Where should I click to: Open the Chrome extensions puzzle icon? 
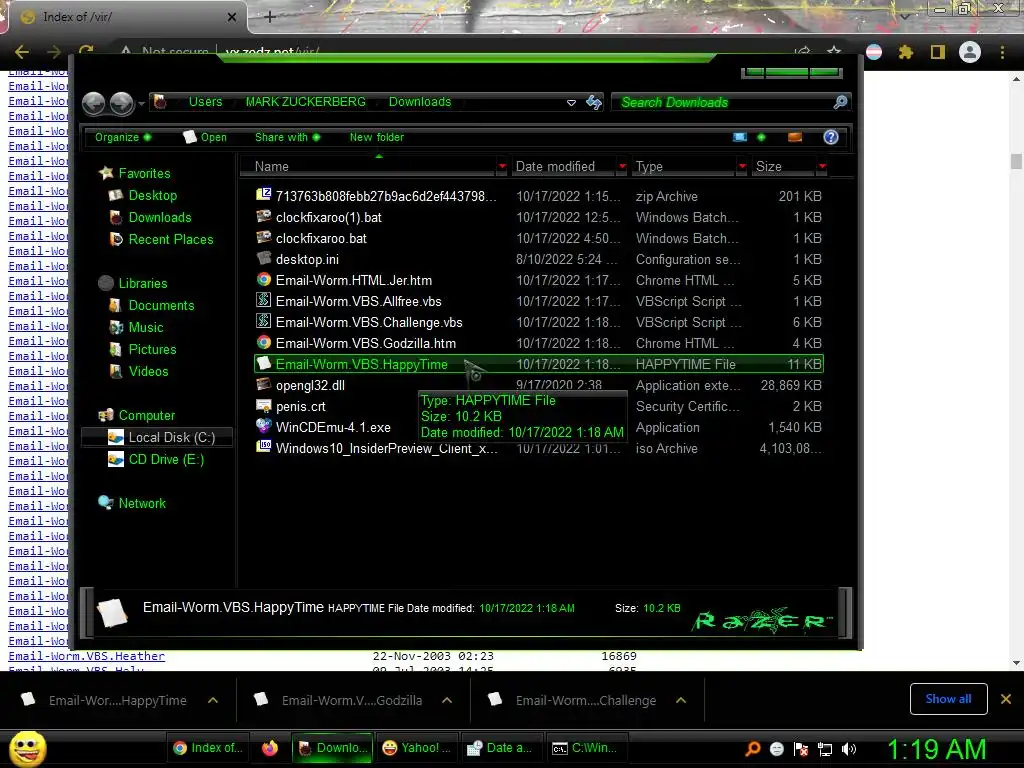905,52
